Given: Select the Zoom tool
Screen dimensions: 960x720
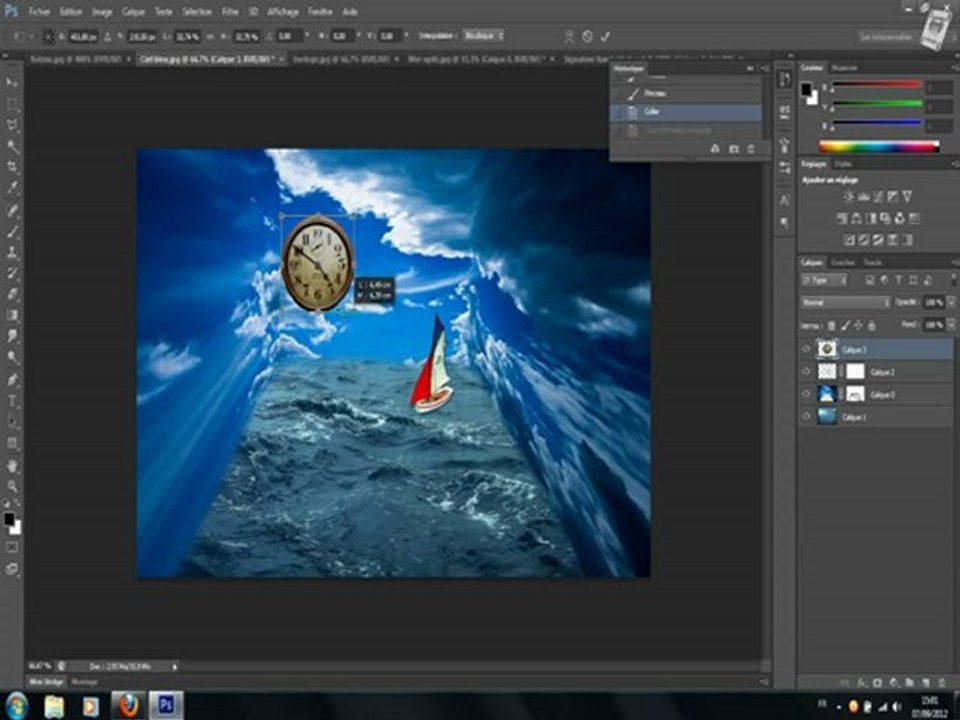Looking at the screenshot, I should click(x=12, y=487).
